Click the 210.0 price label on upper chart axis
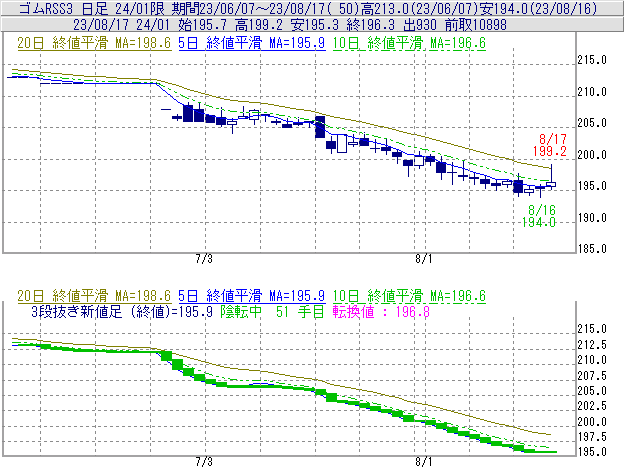The height and width of the screenshot is (475, 624). click(x=592, y=92)
